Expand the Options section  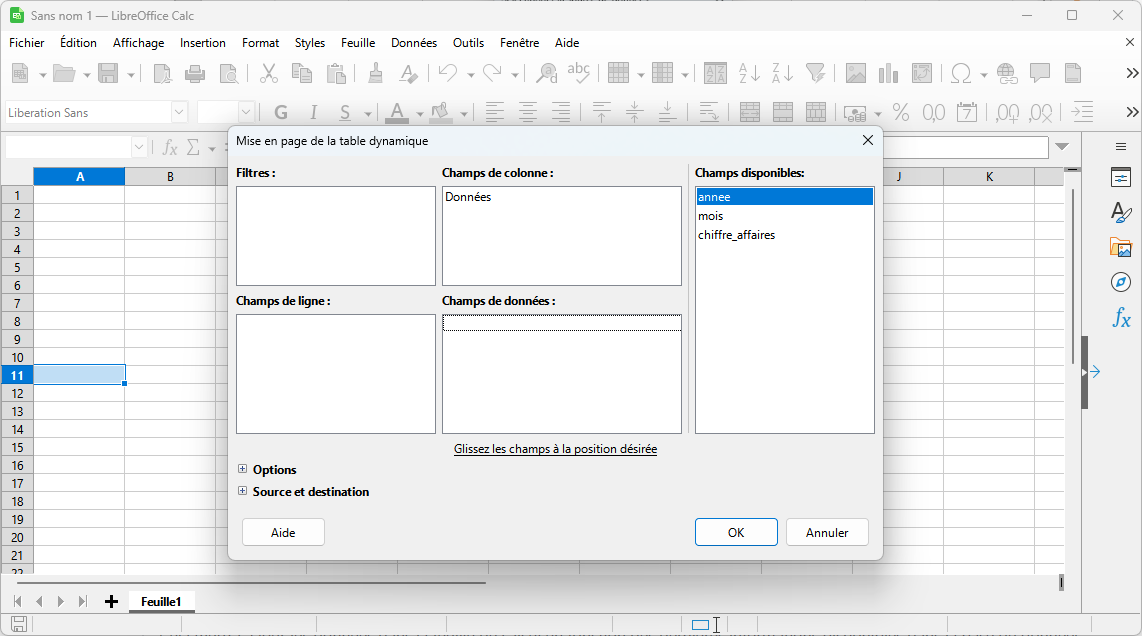pyautogui.click(x=243, y=469)
